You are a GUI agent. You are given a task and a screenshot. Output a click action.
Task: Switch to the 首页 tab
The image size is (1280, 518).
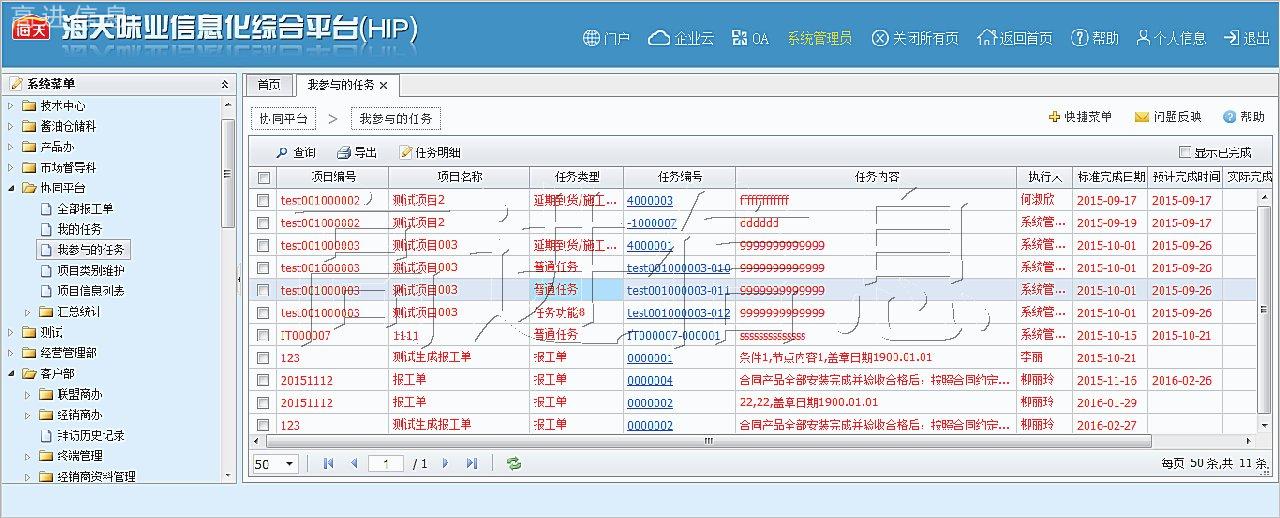(x=269, y=85)
